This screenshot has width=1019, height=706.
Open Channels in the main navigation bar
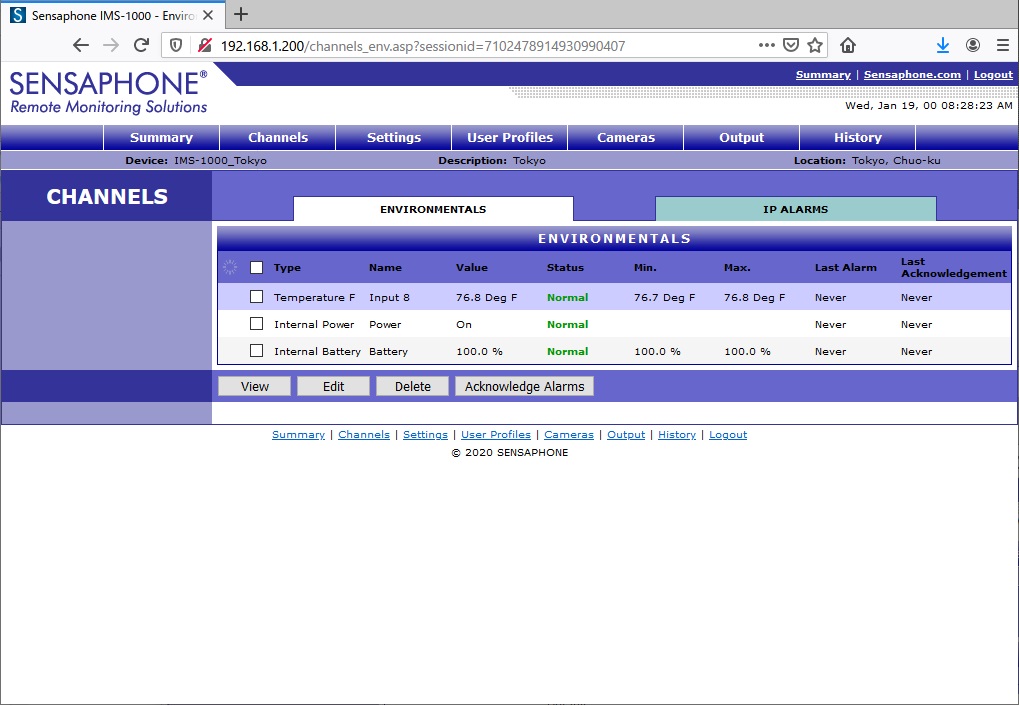(x=278, y=137)
